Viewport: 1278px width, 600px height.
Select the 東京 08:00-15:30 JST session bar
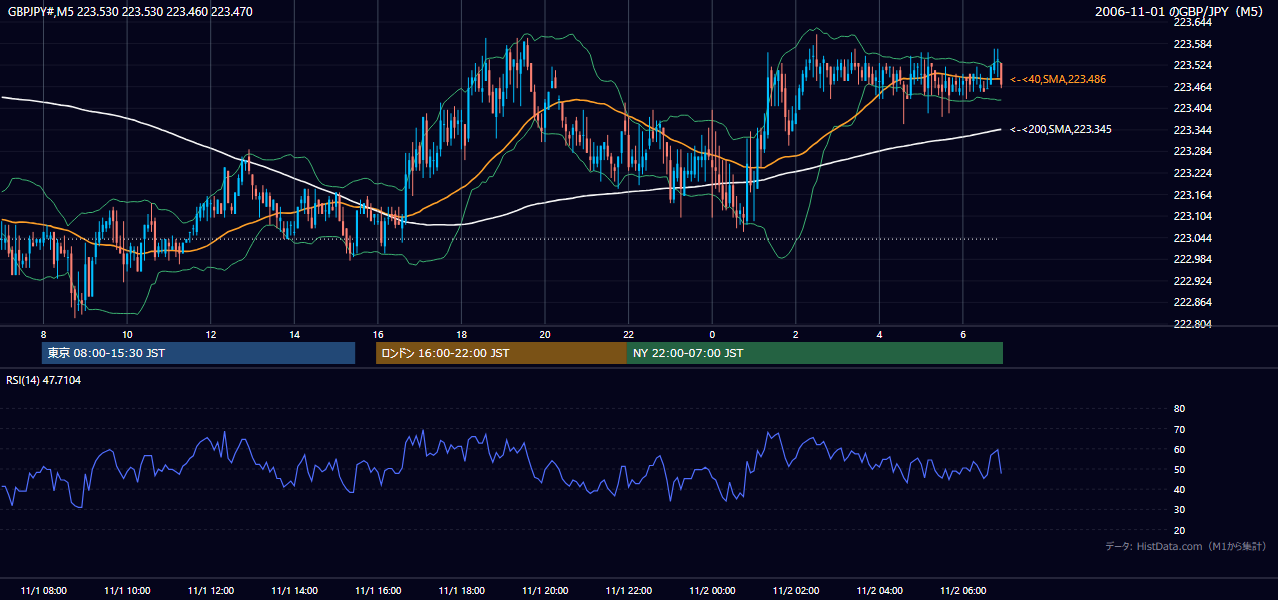point(198,353)
